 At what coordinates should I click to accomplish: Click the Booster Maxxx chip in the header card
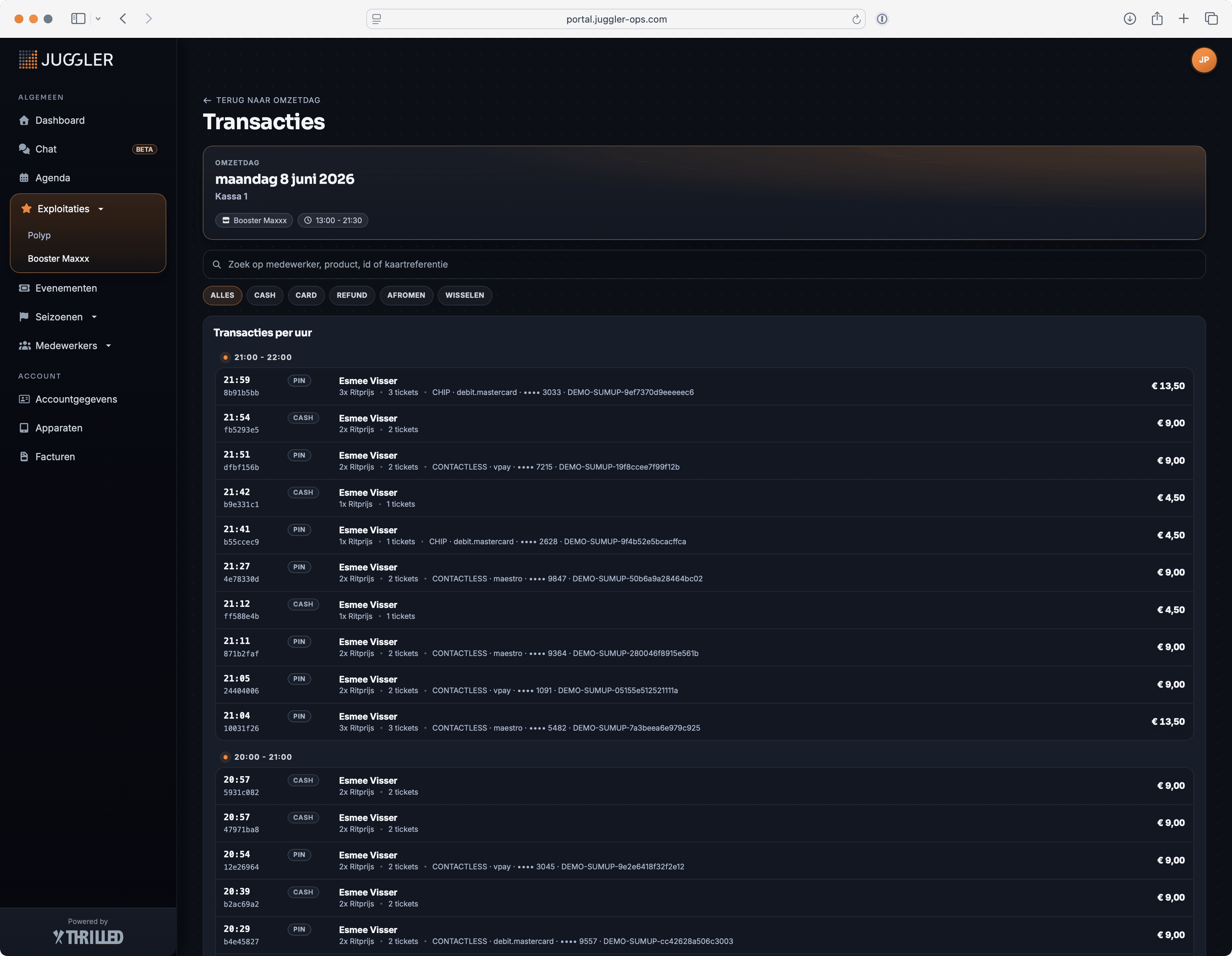point(254,221)
